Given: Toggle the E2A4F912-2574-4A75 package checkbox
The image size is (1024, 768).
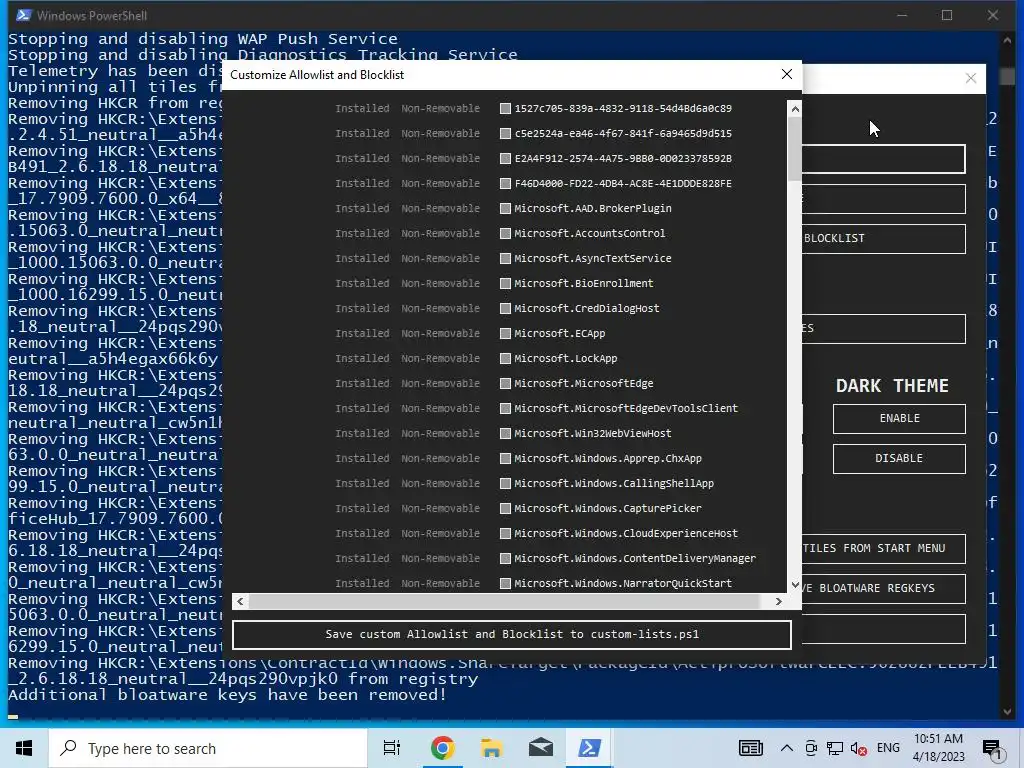Looking at the screenshot, I should click(505, 159).
